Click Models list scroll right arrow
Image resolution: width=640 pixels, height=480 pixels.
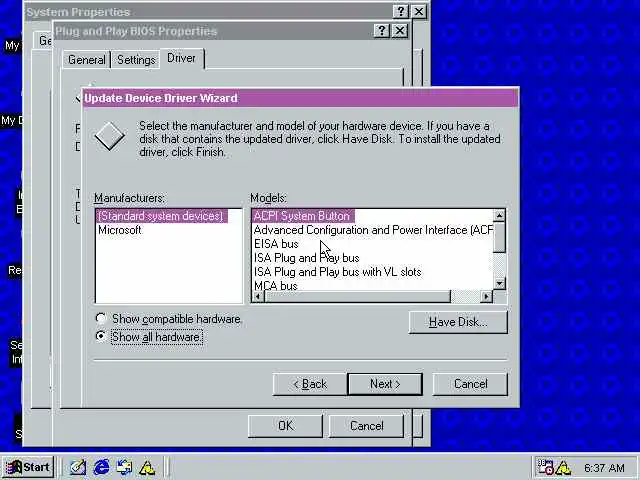point(486,297)
